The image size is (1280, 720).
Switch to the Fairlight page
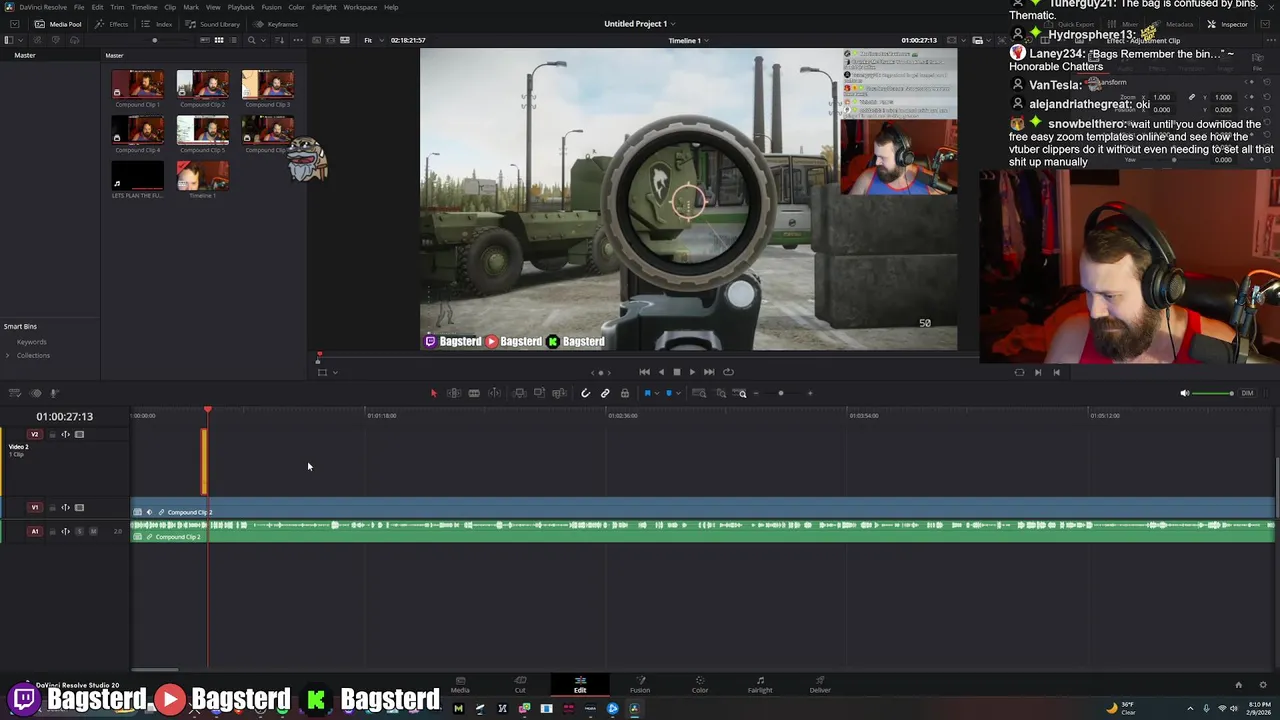point(760,684)
